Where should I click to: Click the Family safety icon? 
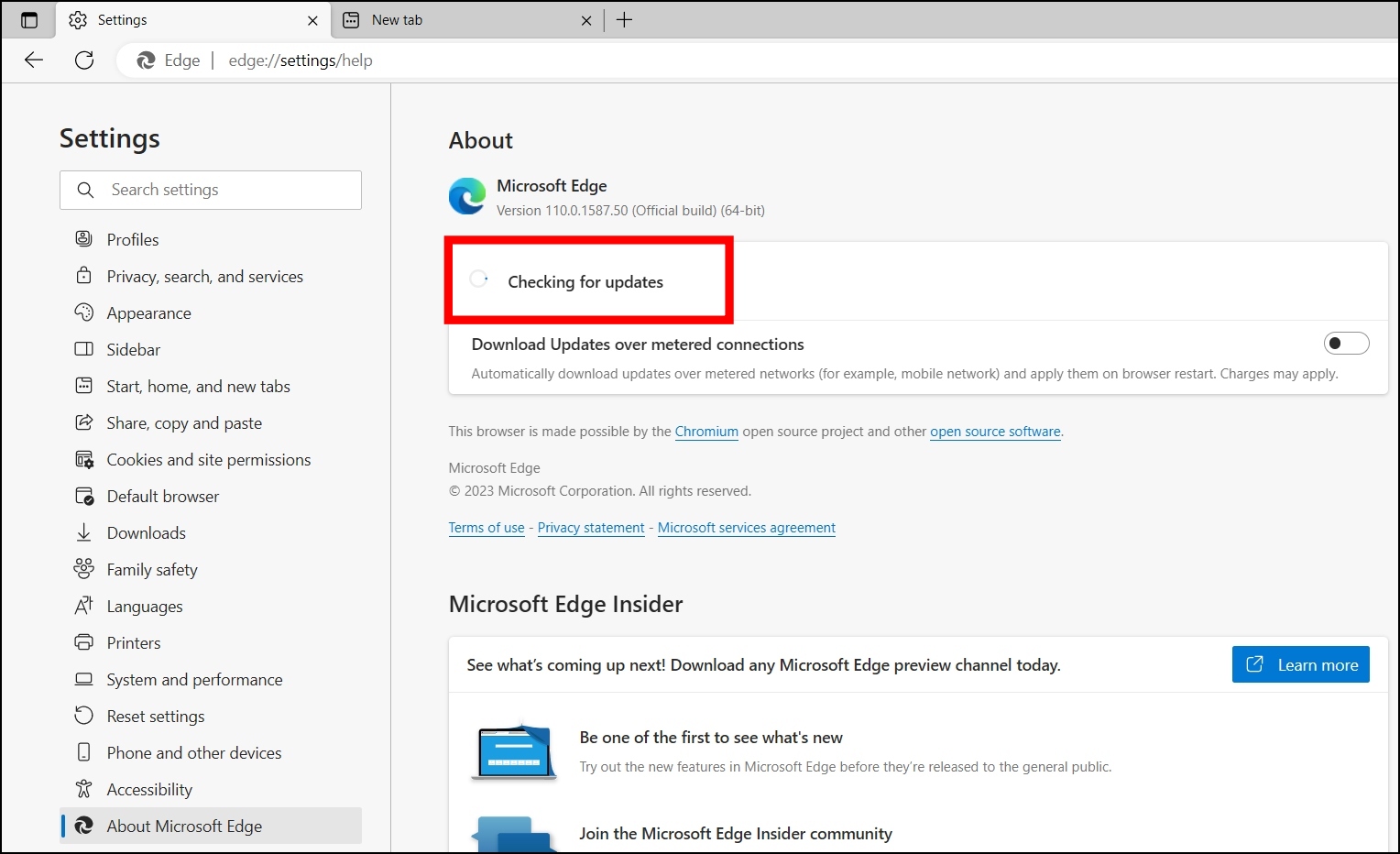click(83, 569)
